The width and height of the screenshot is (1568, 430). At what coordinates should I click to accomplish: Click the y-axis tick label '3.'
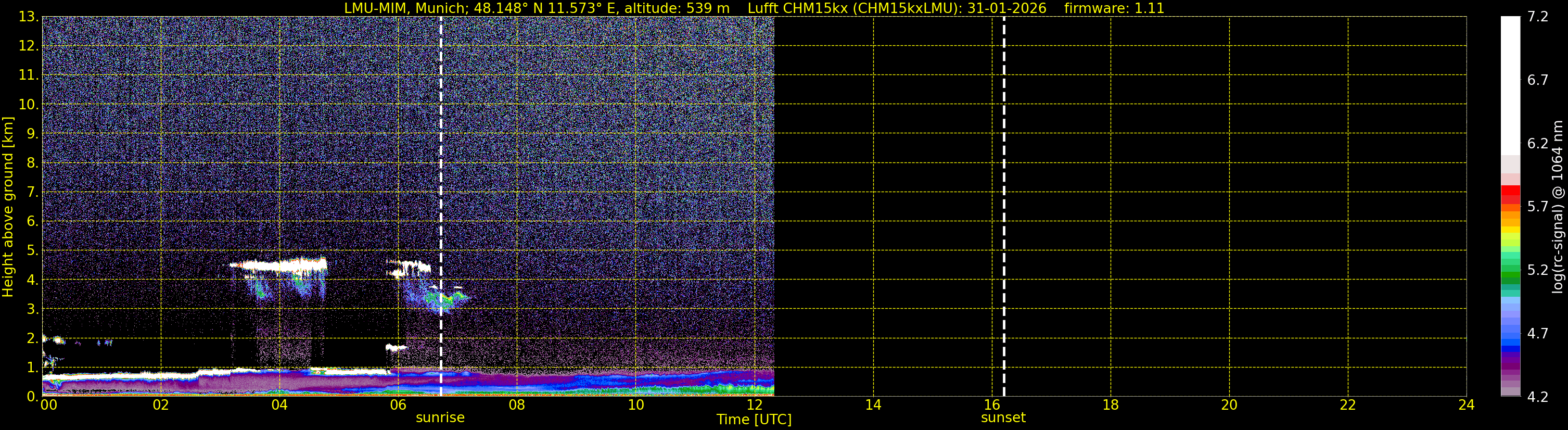(32, 309)
